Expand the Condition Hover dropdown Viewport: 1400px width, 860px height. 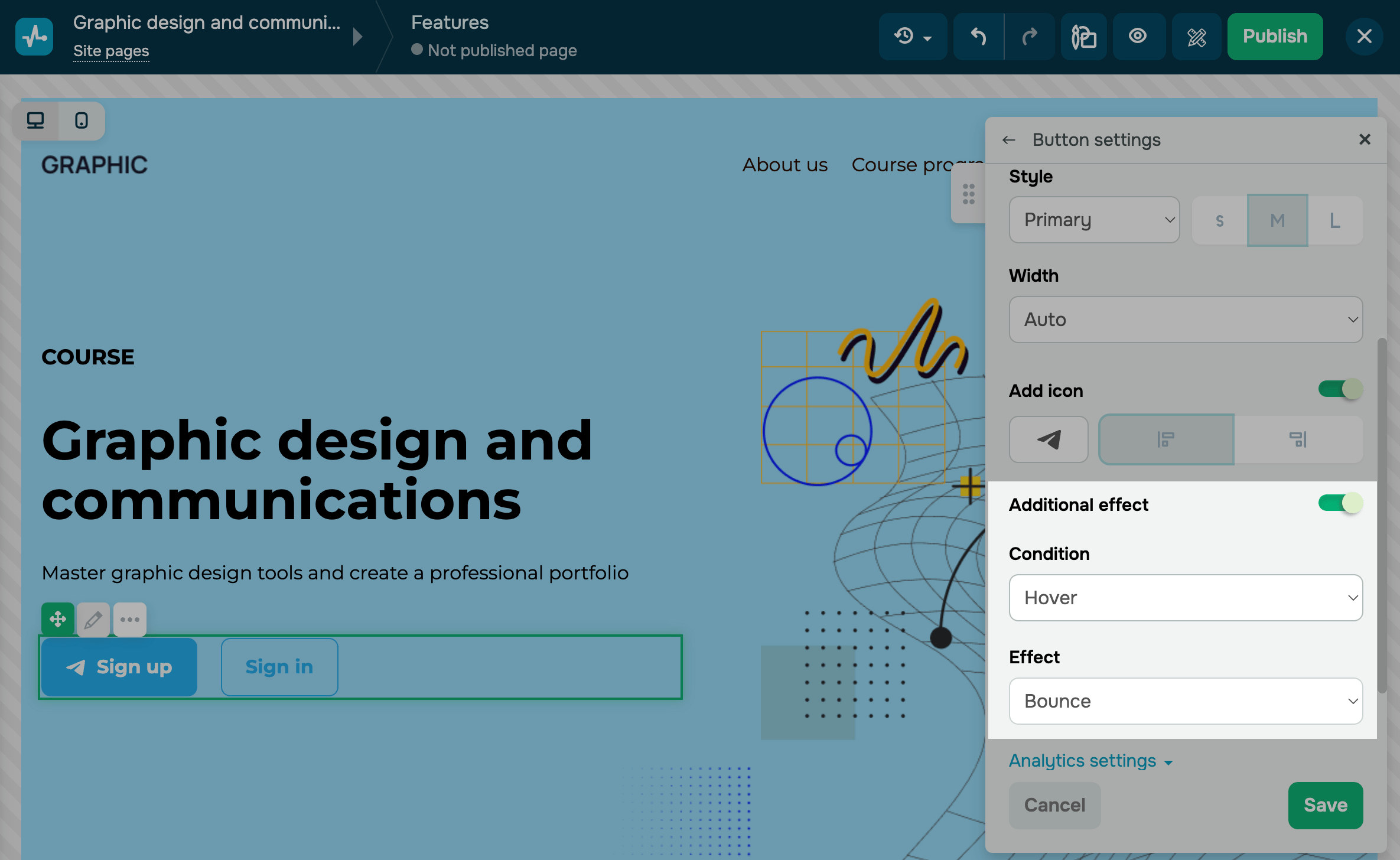(x=1186, y=598)
